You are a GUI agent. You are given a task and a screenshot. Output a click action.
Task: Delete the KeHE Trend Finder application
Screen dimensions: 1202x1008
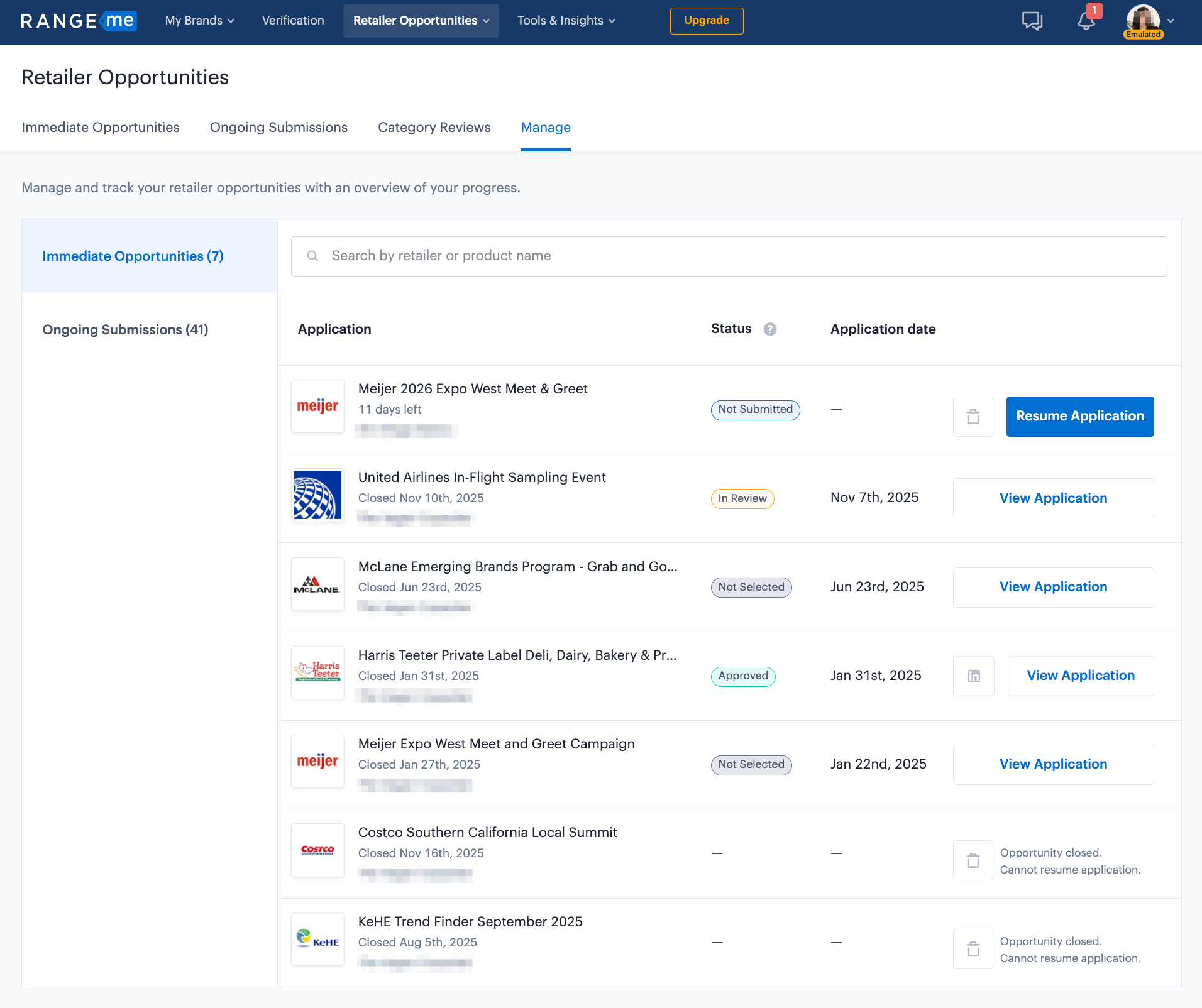[973, 949]
